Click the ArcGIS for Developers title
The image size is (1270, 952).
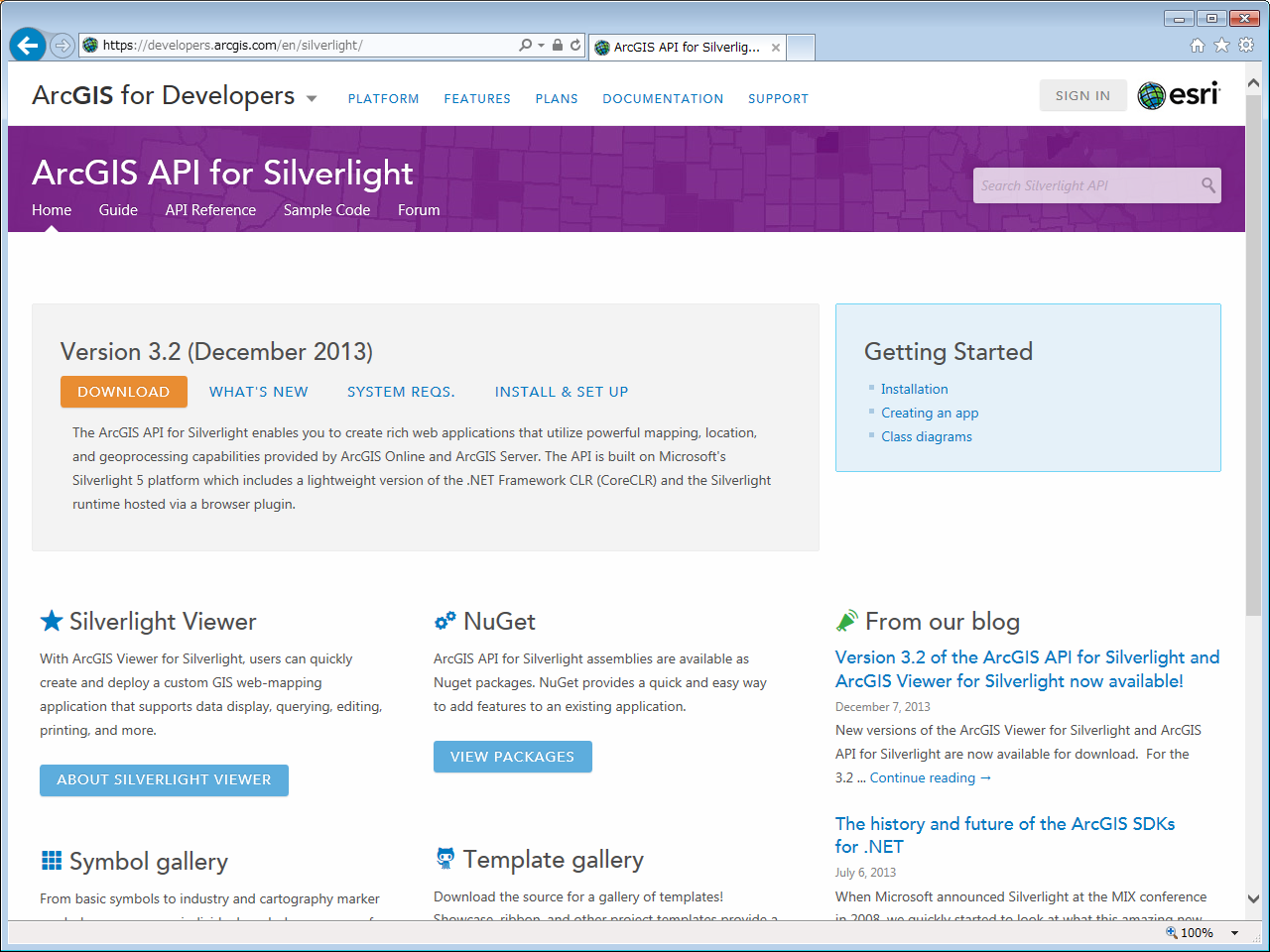pyautogui.click(x=163, y=95)
